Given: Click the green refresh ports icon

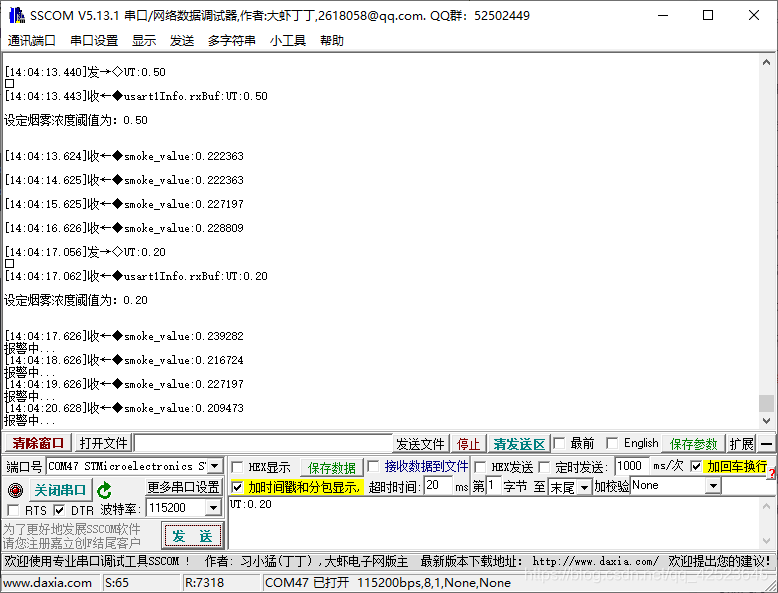Looking at the screenshot, I should pos(104,490).
